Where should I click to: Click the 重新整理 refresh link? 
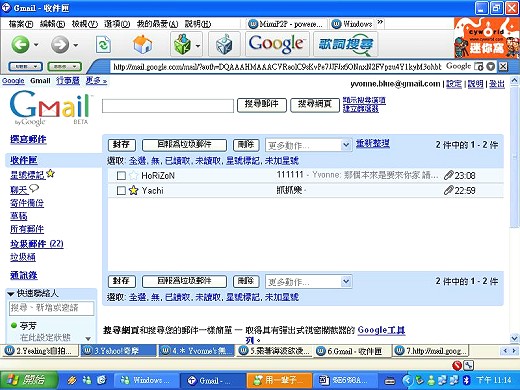click(373, 143)
